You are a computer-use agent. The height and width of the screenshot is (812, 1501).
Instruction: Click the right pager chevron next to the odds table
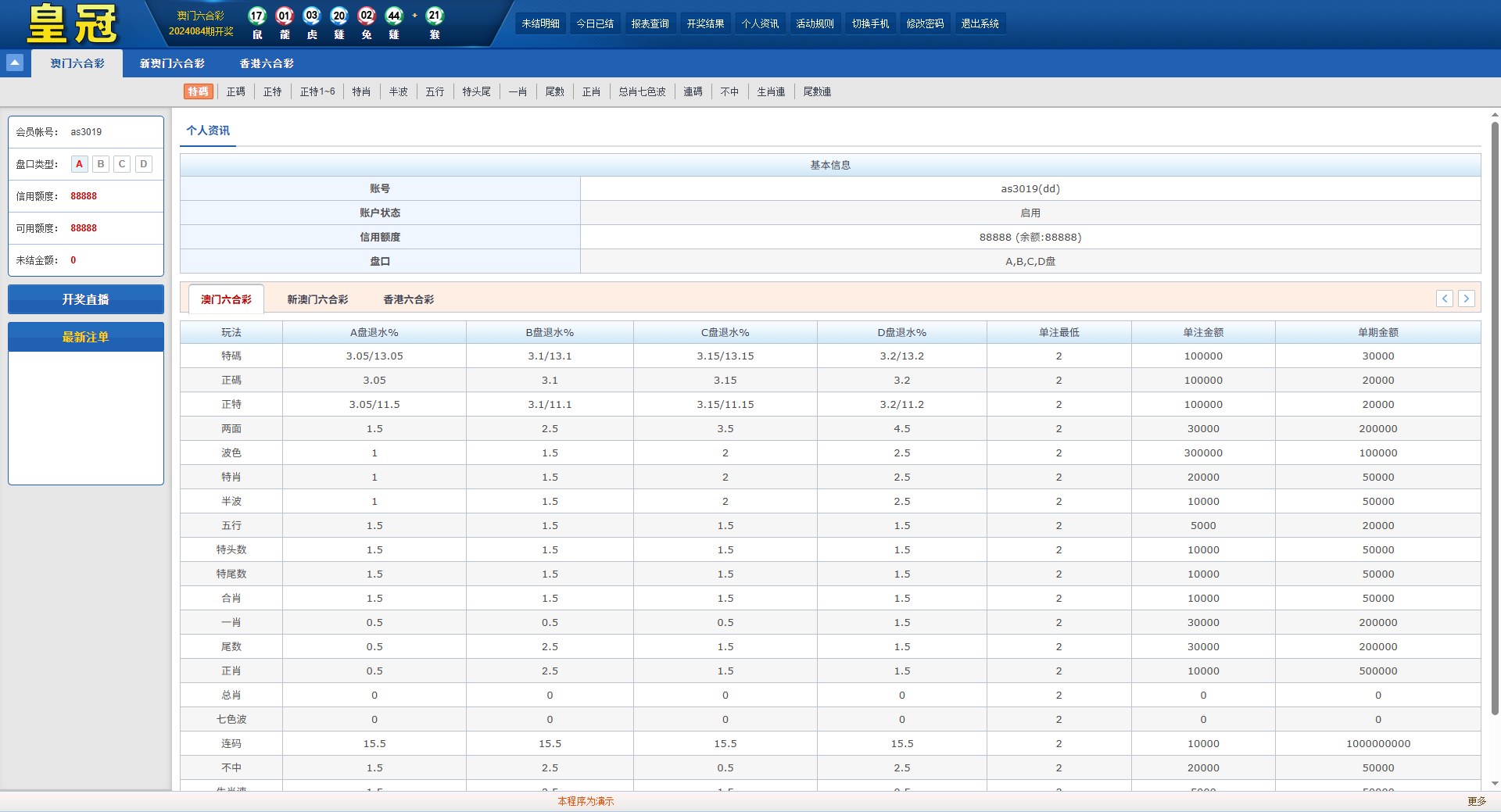click(x=1467, y=299)
